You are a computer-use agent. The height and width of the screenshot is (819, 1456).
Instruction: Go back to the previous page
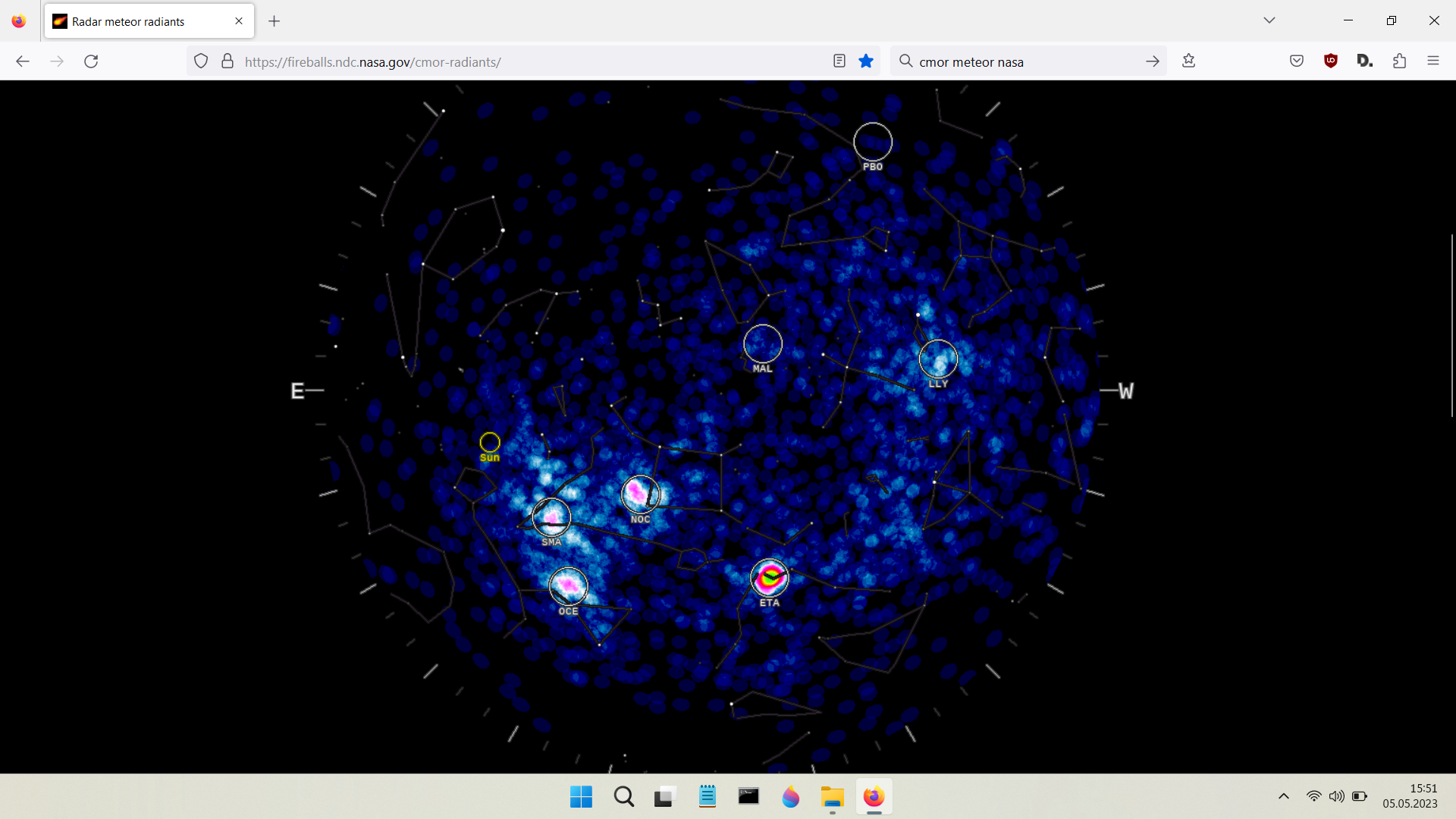coord(23,61)
